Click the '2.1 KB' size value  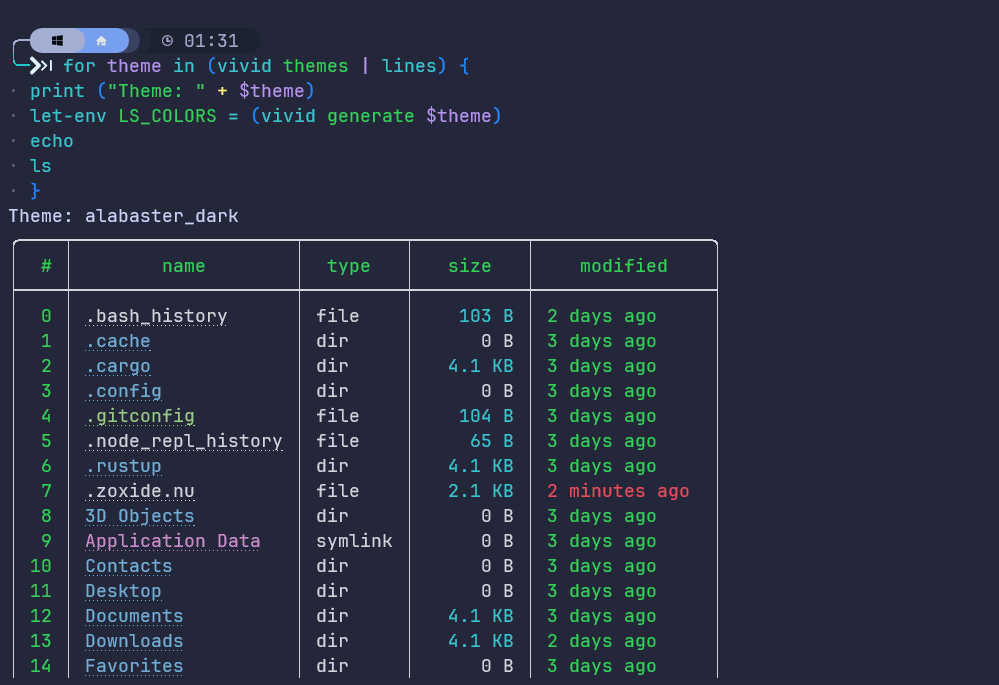(x=480, y=491)
